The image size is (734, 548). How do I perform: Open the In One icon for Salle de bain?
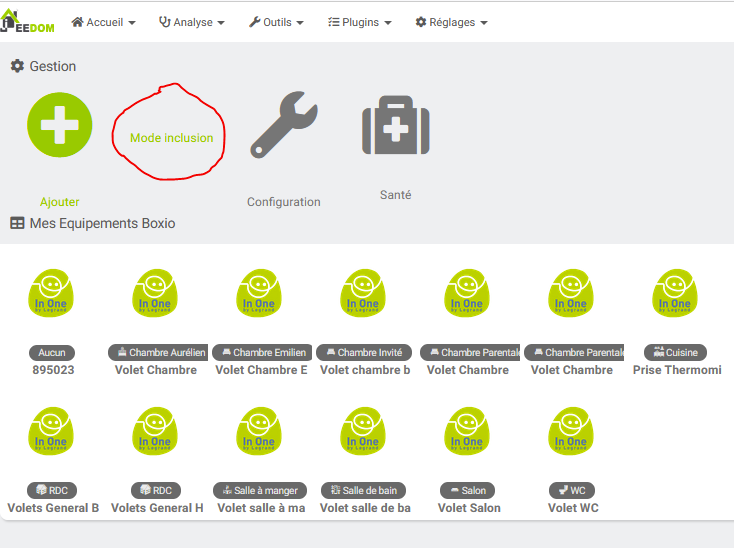pyautogui.click(x=363, y=431)
